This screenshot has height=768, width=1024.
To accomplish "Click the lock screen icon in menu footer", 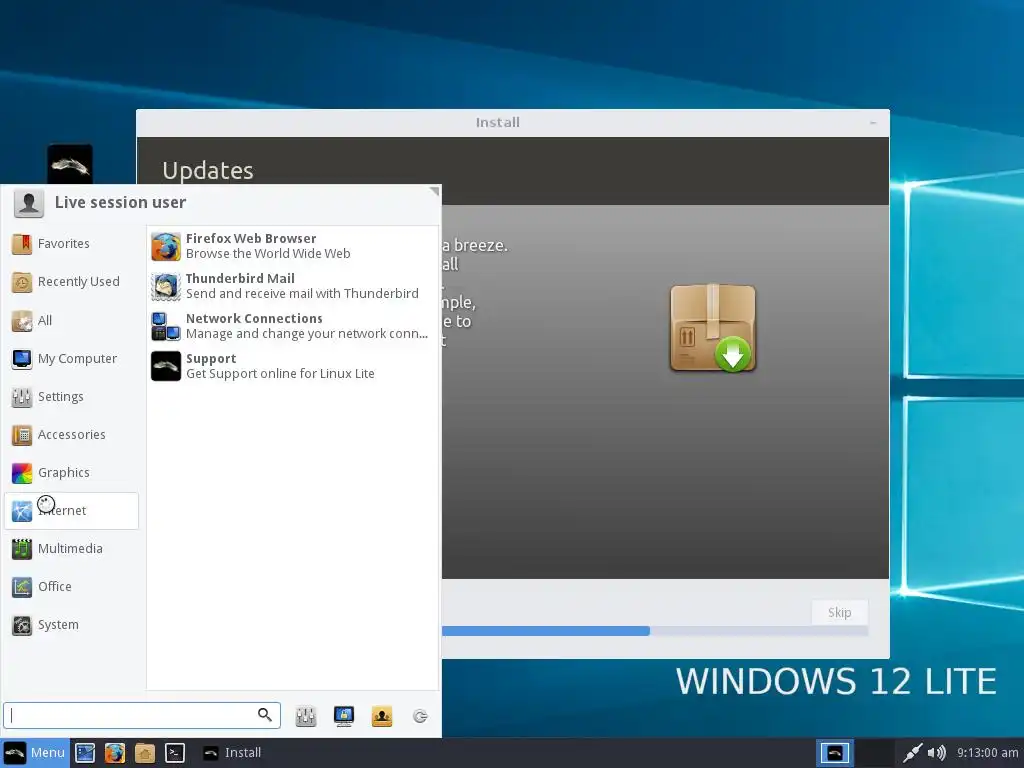I will coord(344,716).
